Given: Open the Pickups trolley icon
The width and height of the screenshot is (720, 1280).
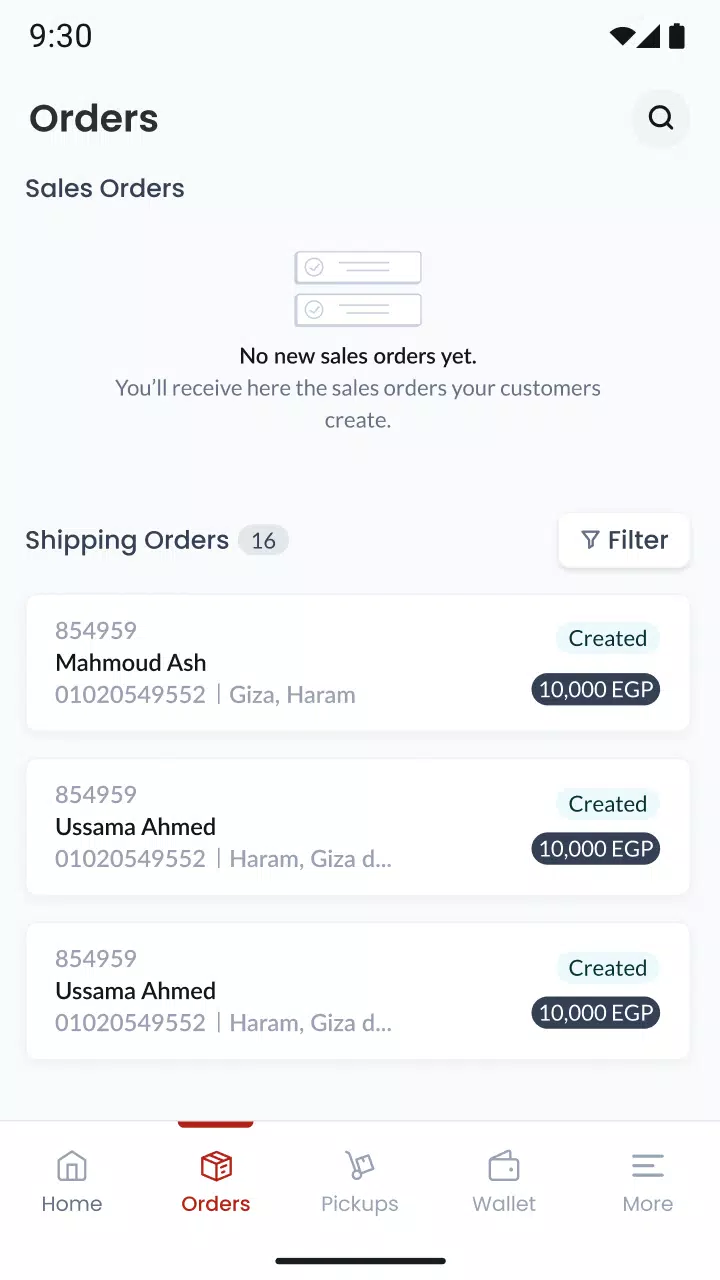Looking at the screenshot, I should (x=360, y=1166).
